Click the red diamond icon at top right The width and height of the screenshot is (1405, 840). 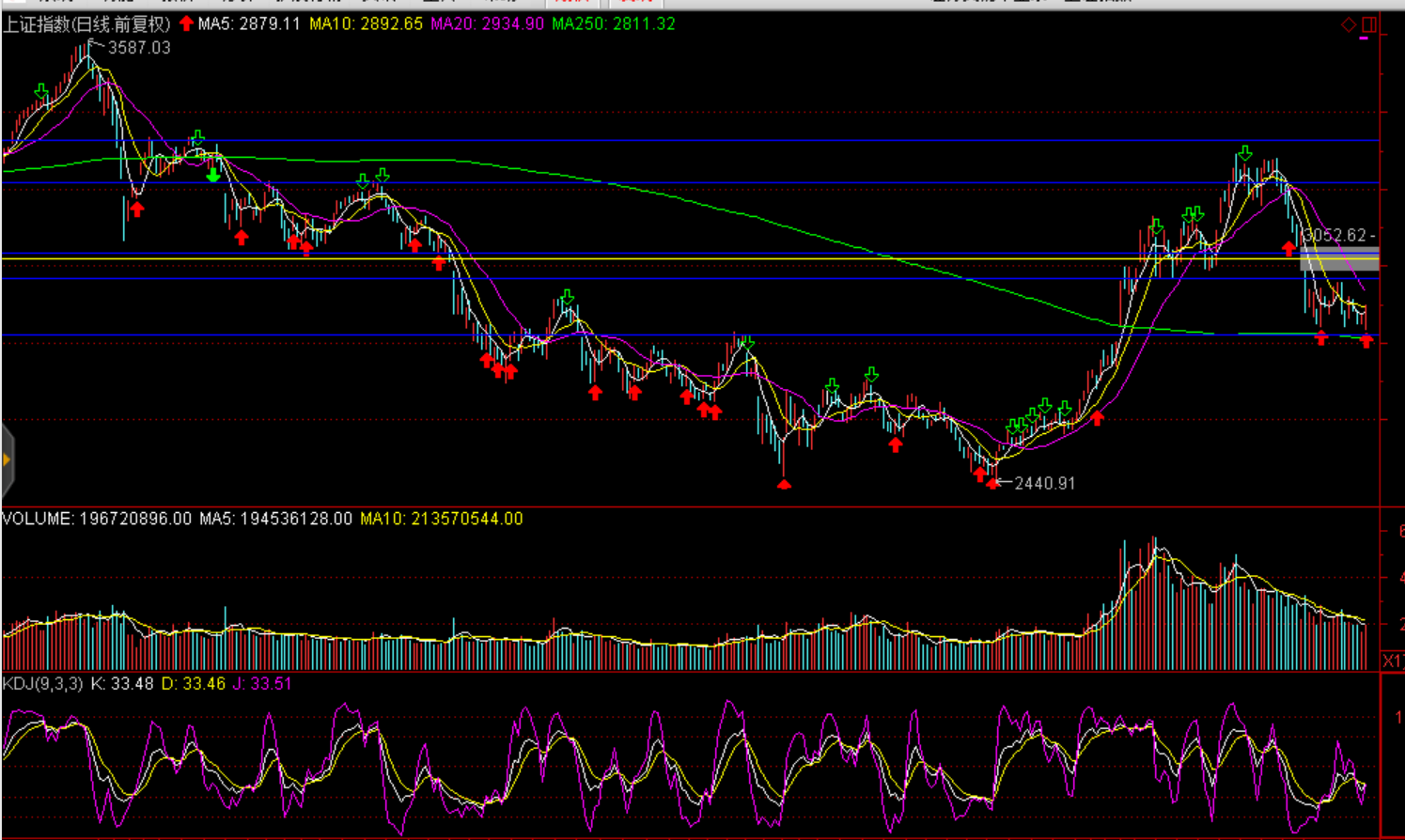coord(1349,24)
